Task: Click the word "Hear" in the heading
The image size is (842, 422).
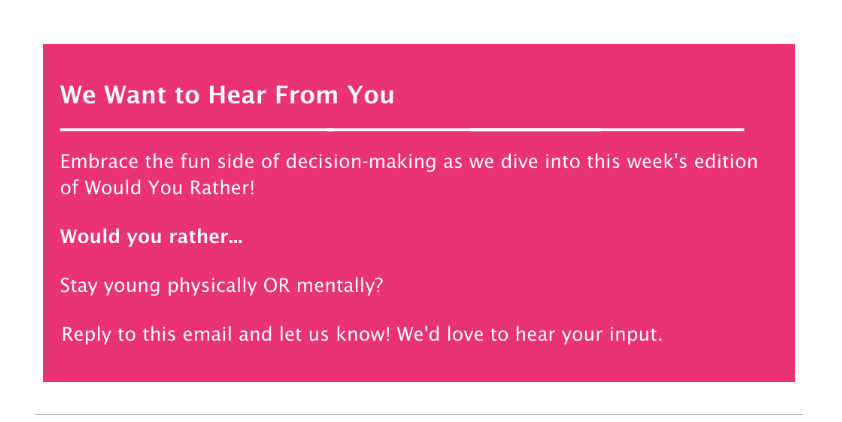Action: click(x=237, y=95)
